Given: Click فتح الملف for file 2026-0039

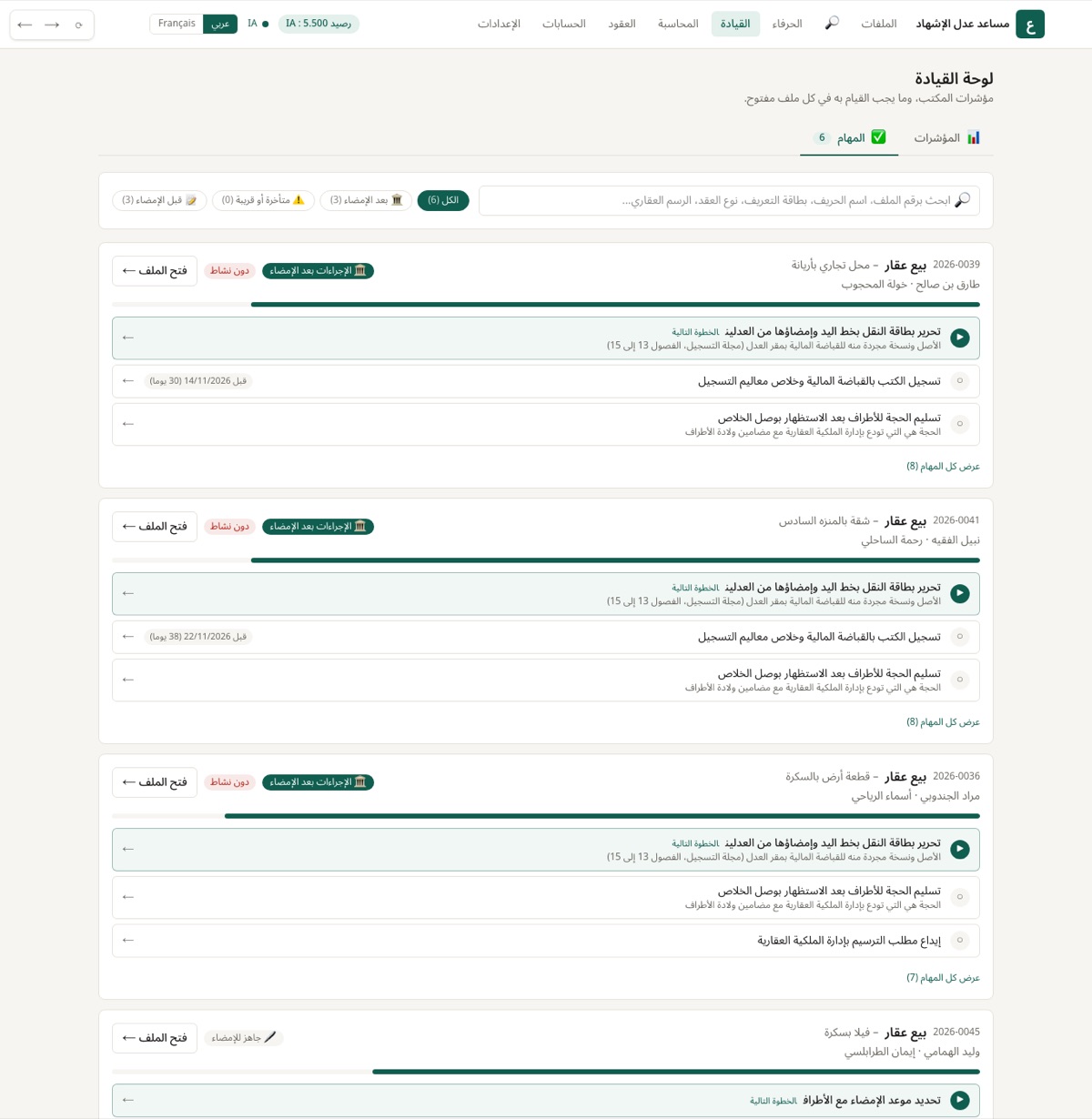Looking at the screenshot, I should coord(155,271).
